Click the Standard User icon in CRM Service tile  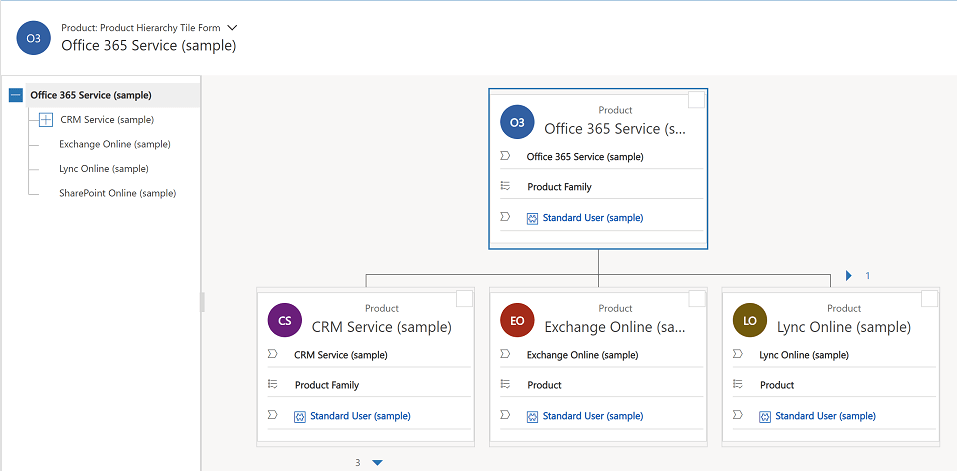tap(300, 416)
